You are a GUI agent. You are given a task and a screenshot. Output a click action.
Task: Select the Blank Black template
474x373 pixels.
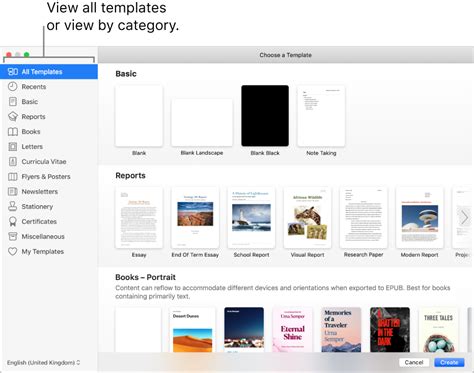point(265,116)
